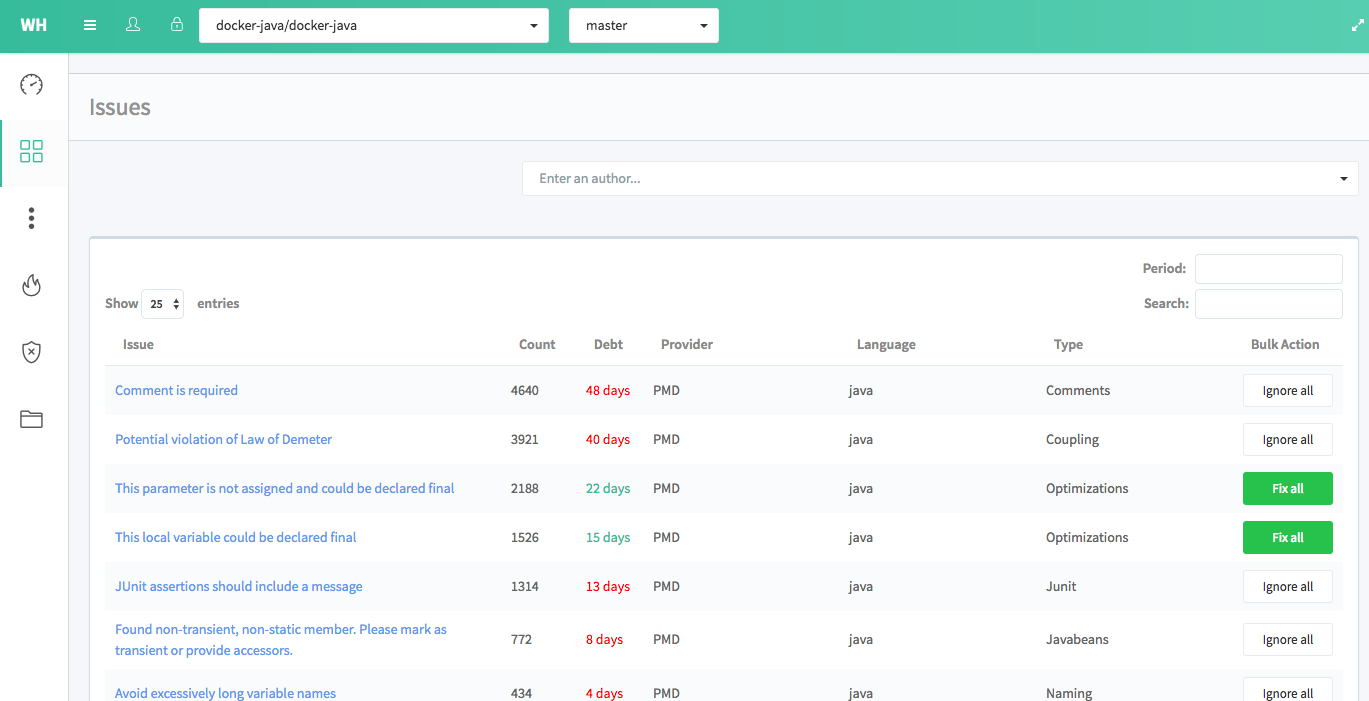Click the shield icon in sidebar
The image size is (1369, 701).
click(x=32, y=352)
